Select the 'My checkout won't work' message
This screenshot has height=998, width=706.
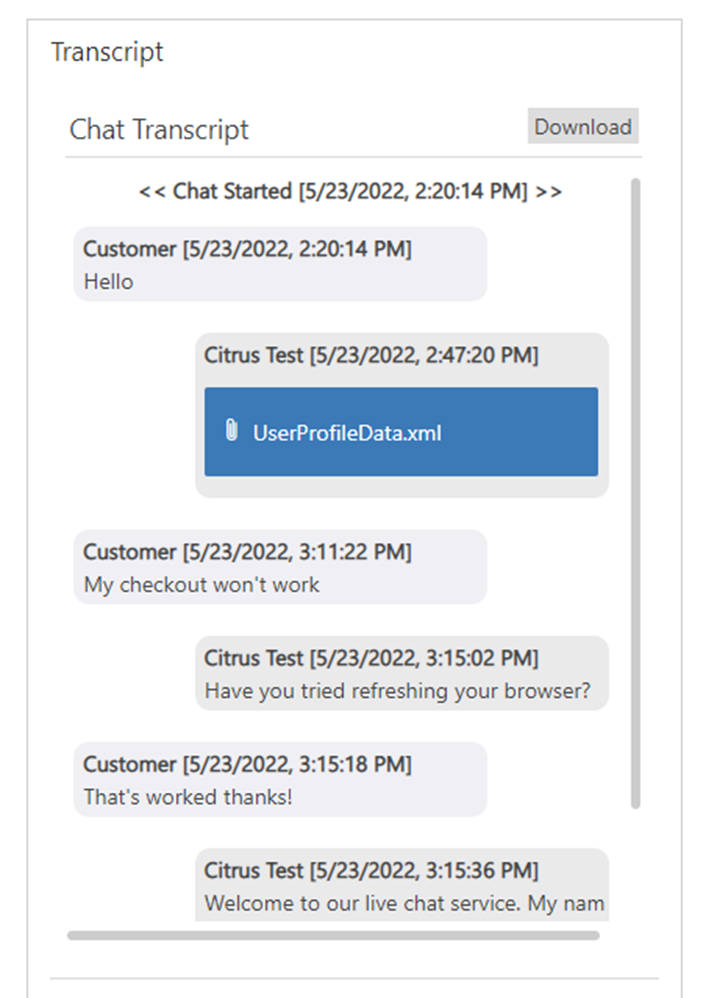click(201, 584)
